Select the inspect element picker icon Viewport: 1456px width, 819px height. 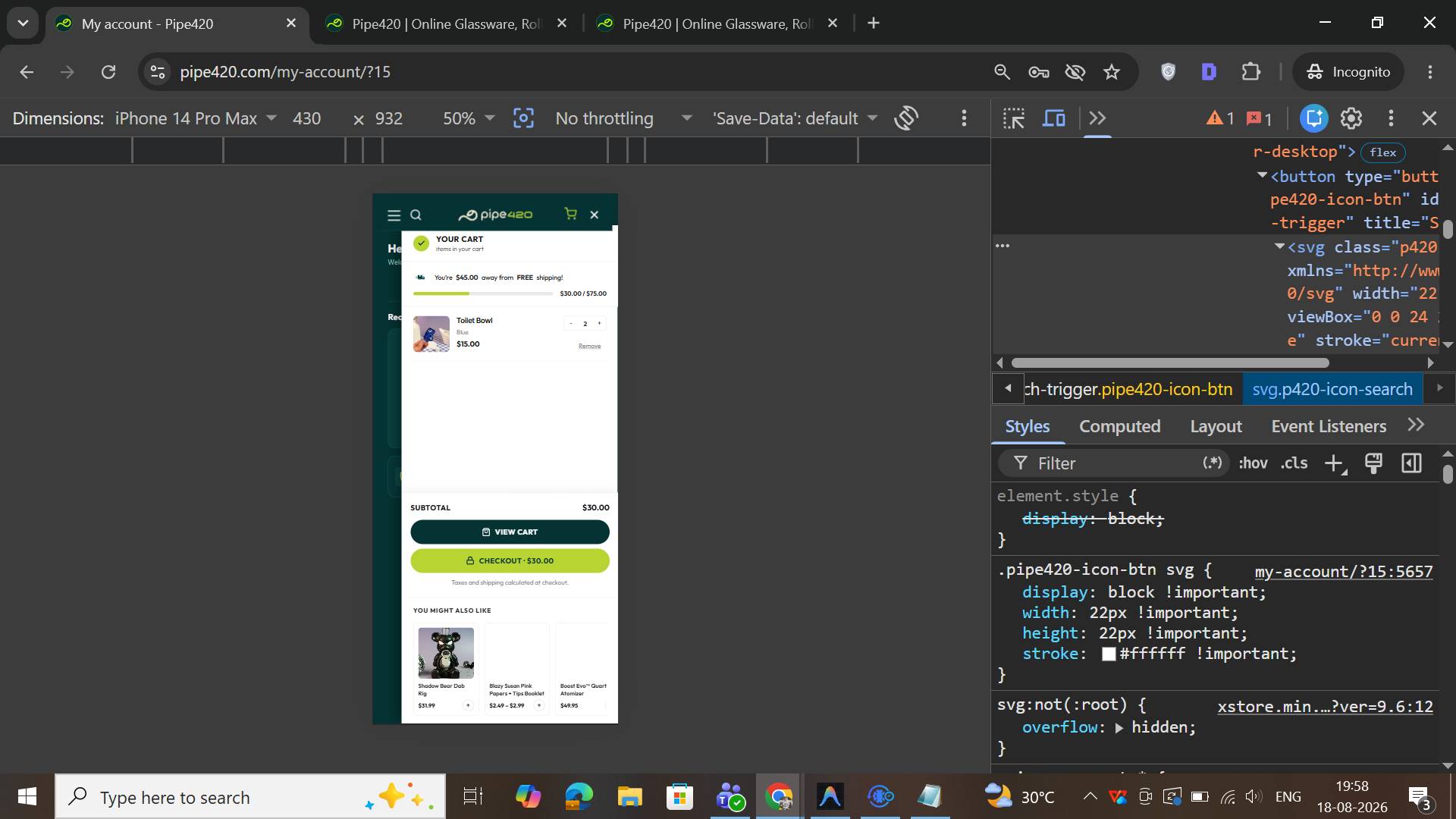(1013, 118)
